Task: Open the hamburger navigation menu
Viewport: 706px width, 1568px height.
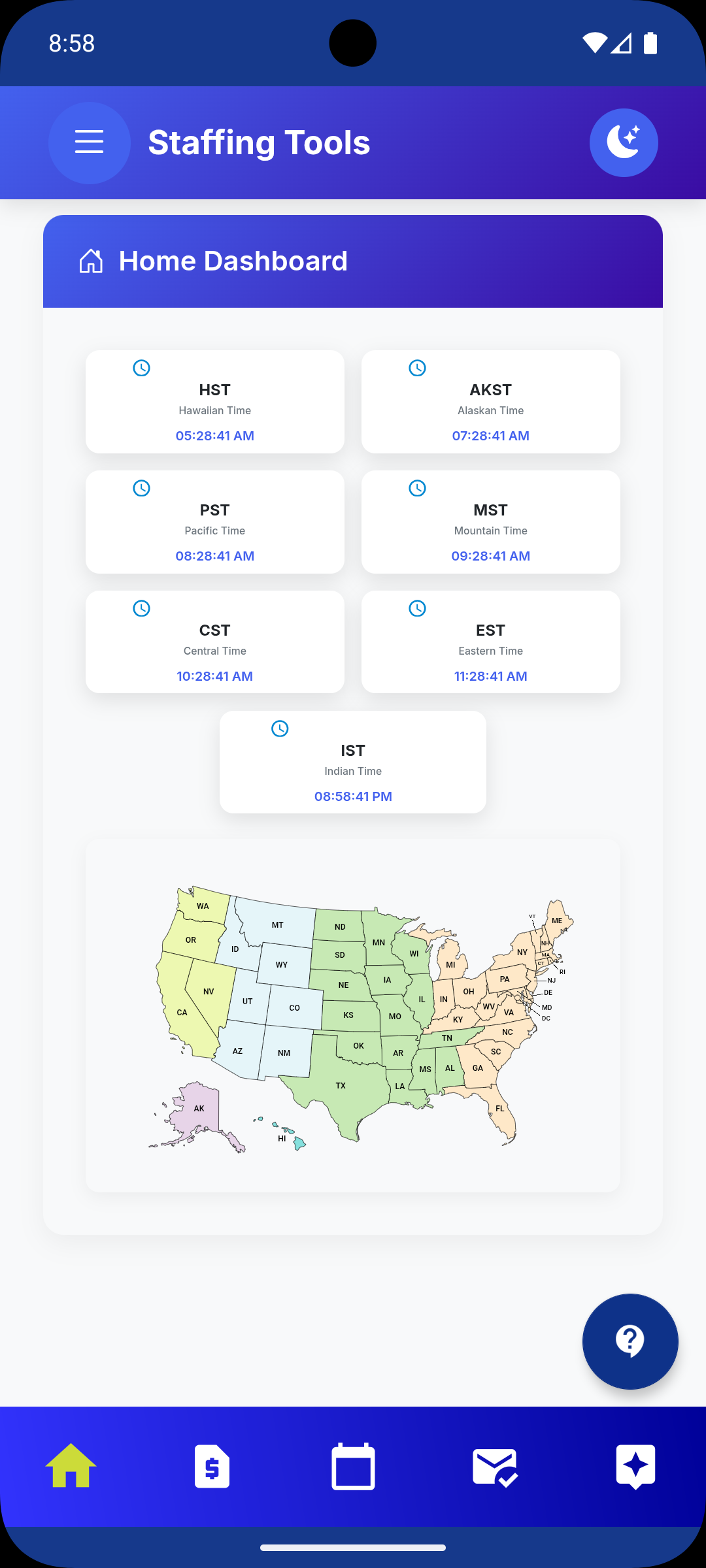Action: click(x=90, y=142)
